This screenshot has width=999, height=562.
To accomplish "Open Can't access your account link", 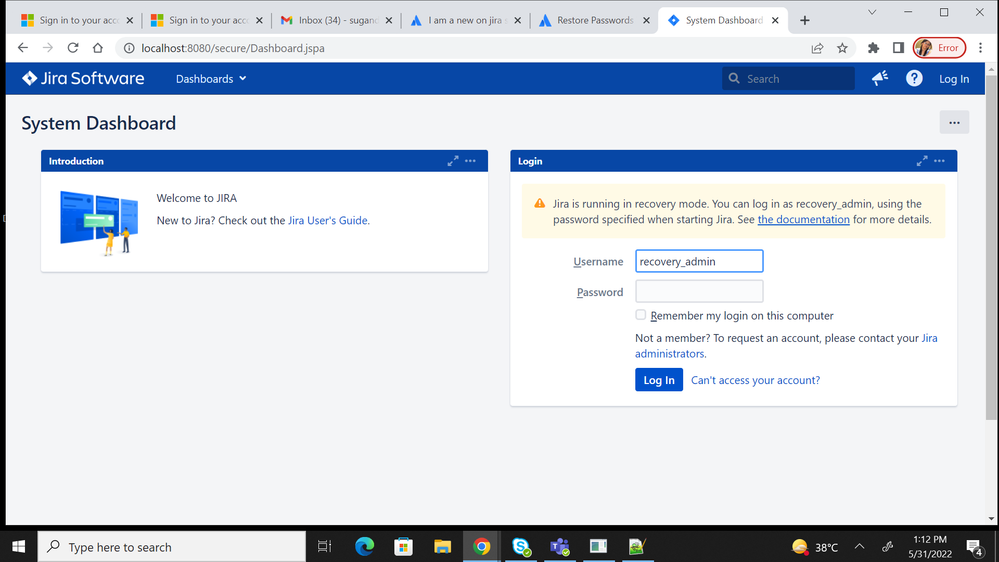I will pos(756,380).
